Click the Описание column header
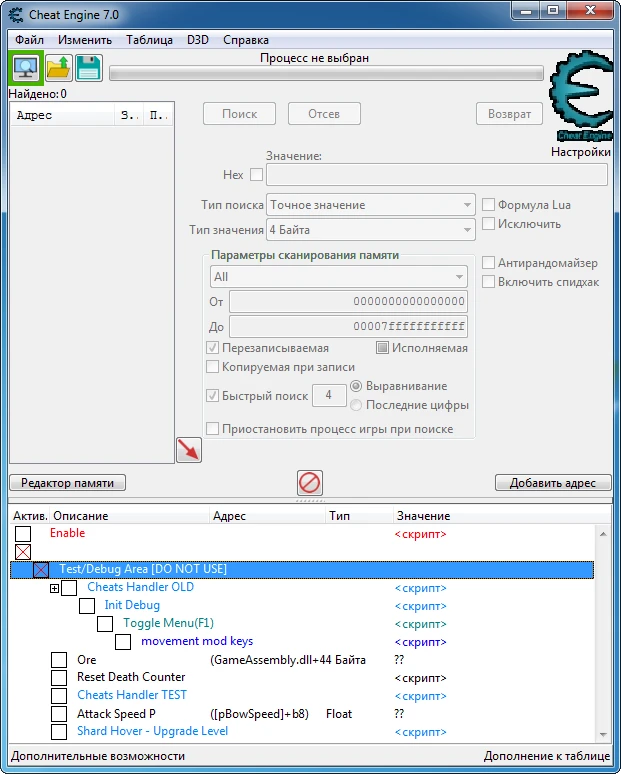This screenshot has height=774, width=621. (x=129, y=516)
